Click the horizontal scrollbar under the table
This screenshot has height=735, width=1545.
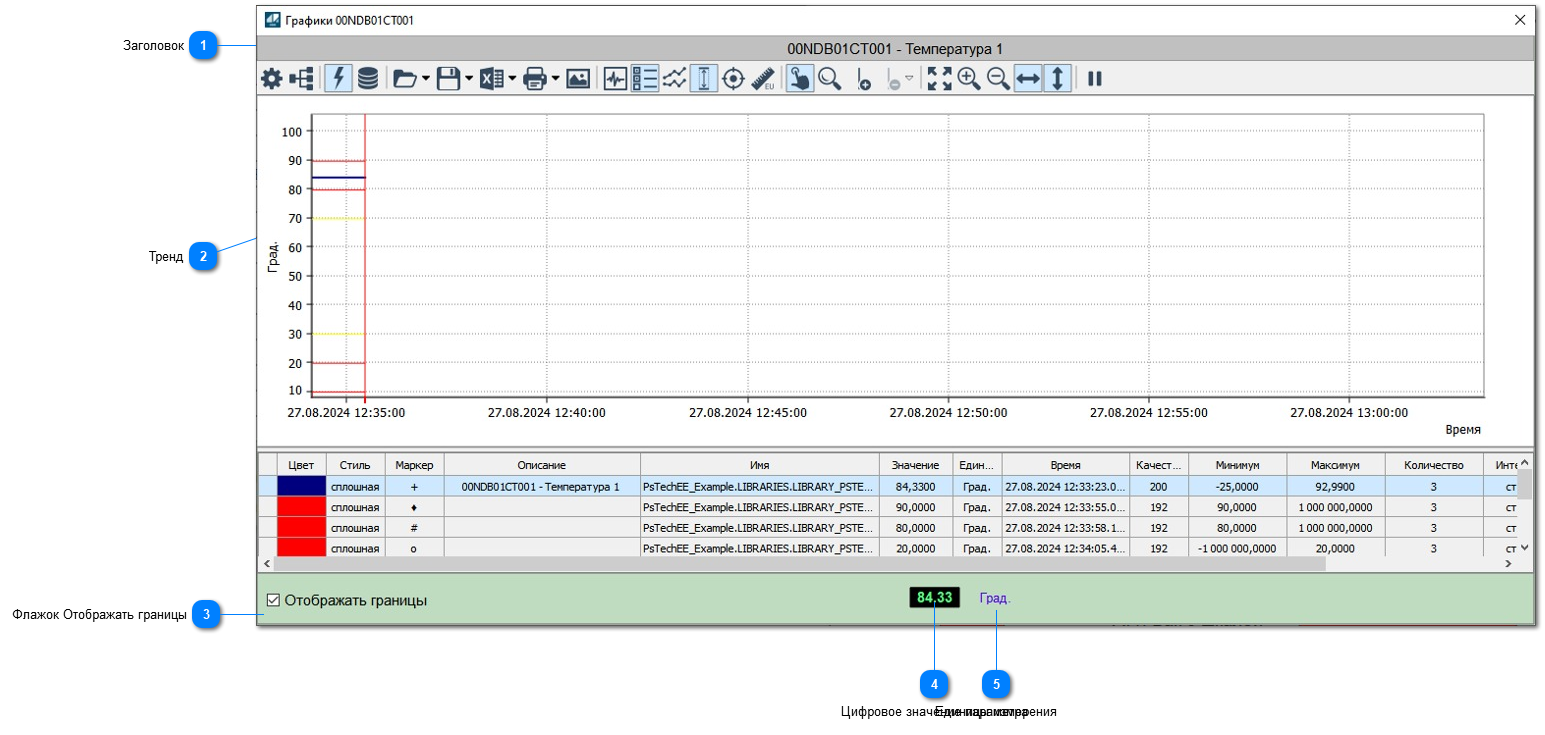click(x=800, y=564)
